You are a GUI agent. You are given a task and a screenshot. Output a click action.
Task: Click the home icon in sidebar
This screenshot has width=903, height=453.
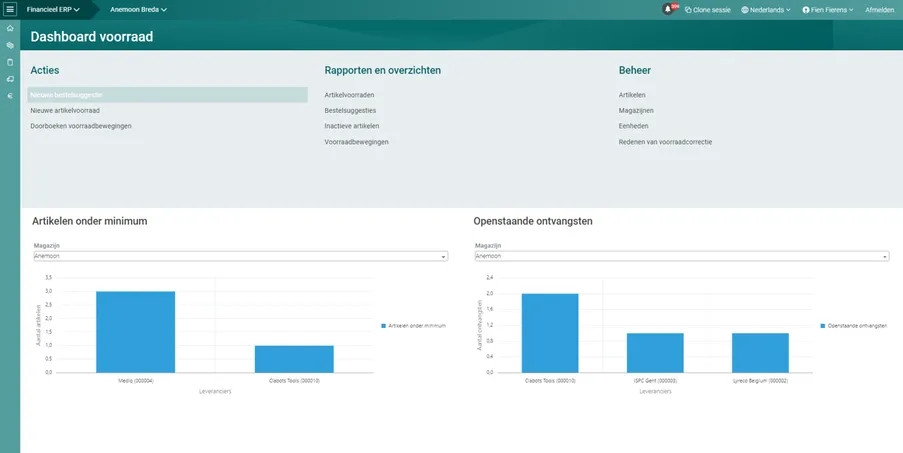10,28
